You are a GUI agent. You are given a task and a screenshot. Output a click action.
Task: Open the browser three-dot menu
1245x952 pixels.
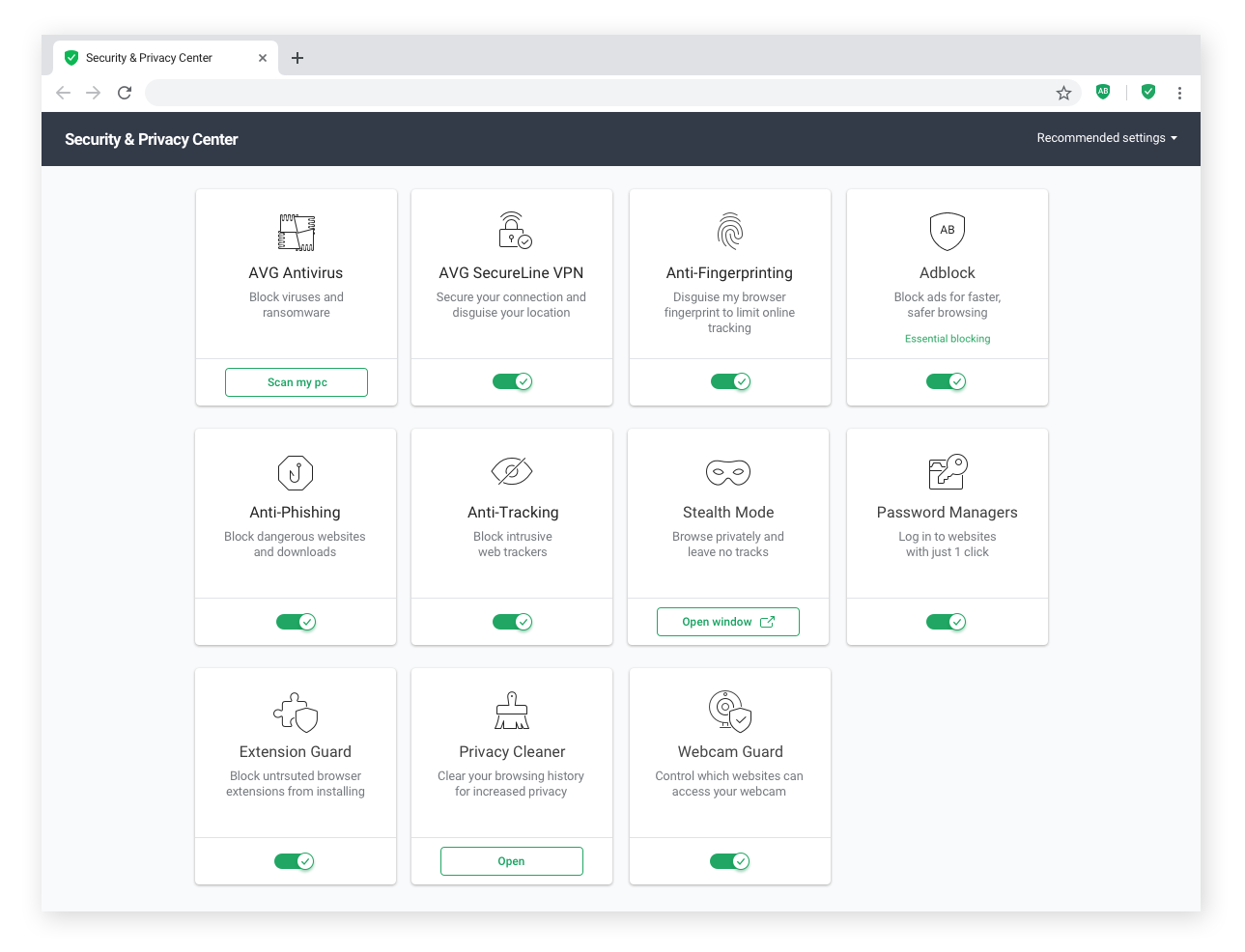click(x=1179, y=93)
